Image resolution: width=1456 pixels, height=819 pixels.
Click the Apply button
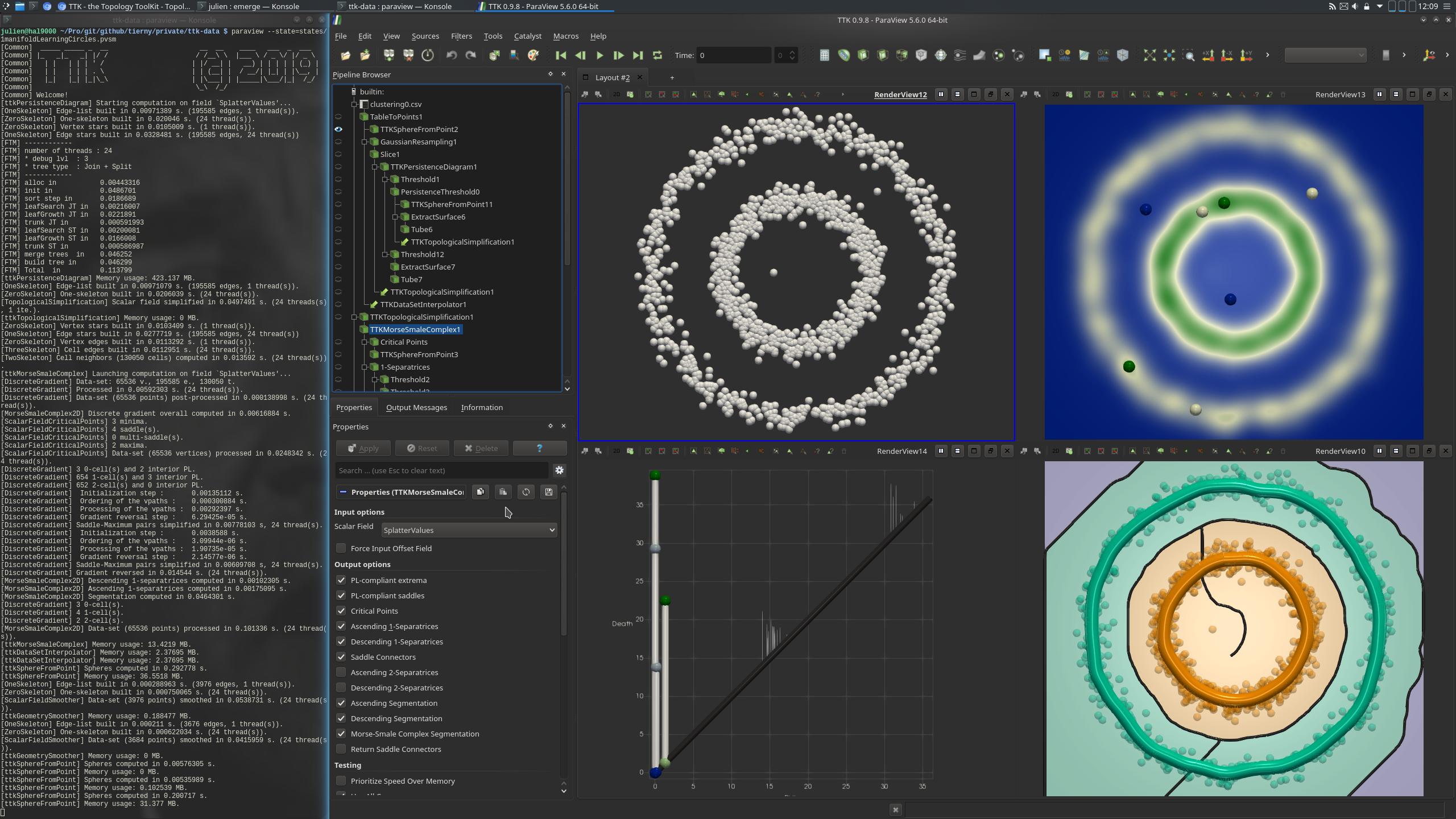[x=363, y=448]
